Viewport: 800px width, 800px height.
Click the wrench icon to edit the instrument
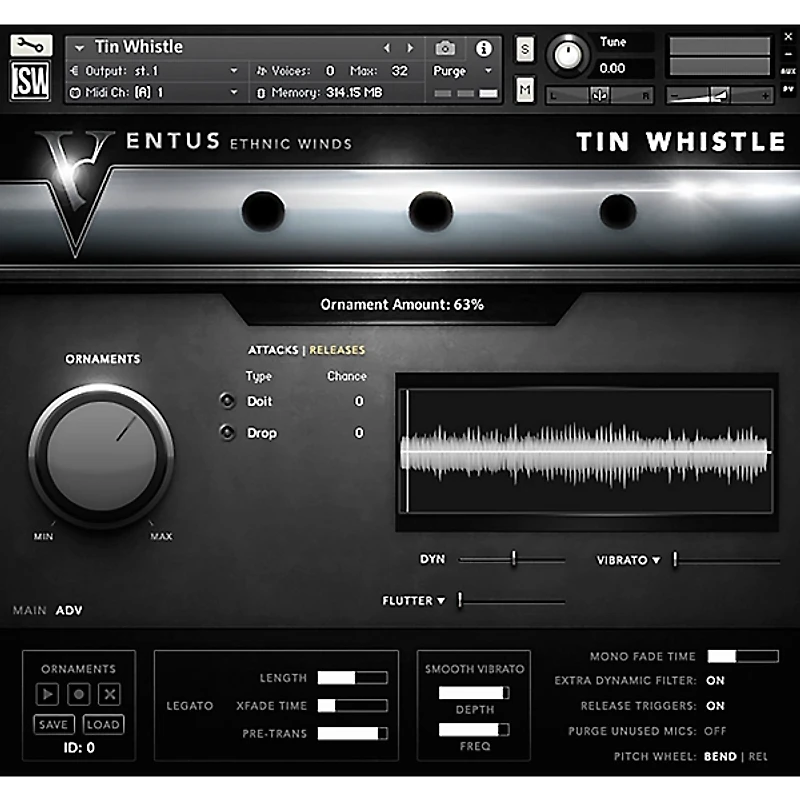tap(31, 46)
